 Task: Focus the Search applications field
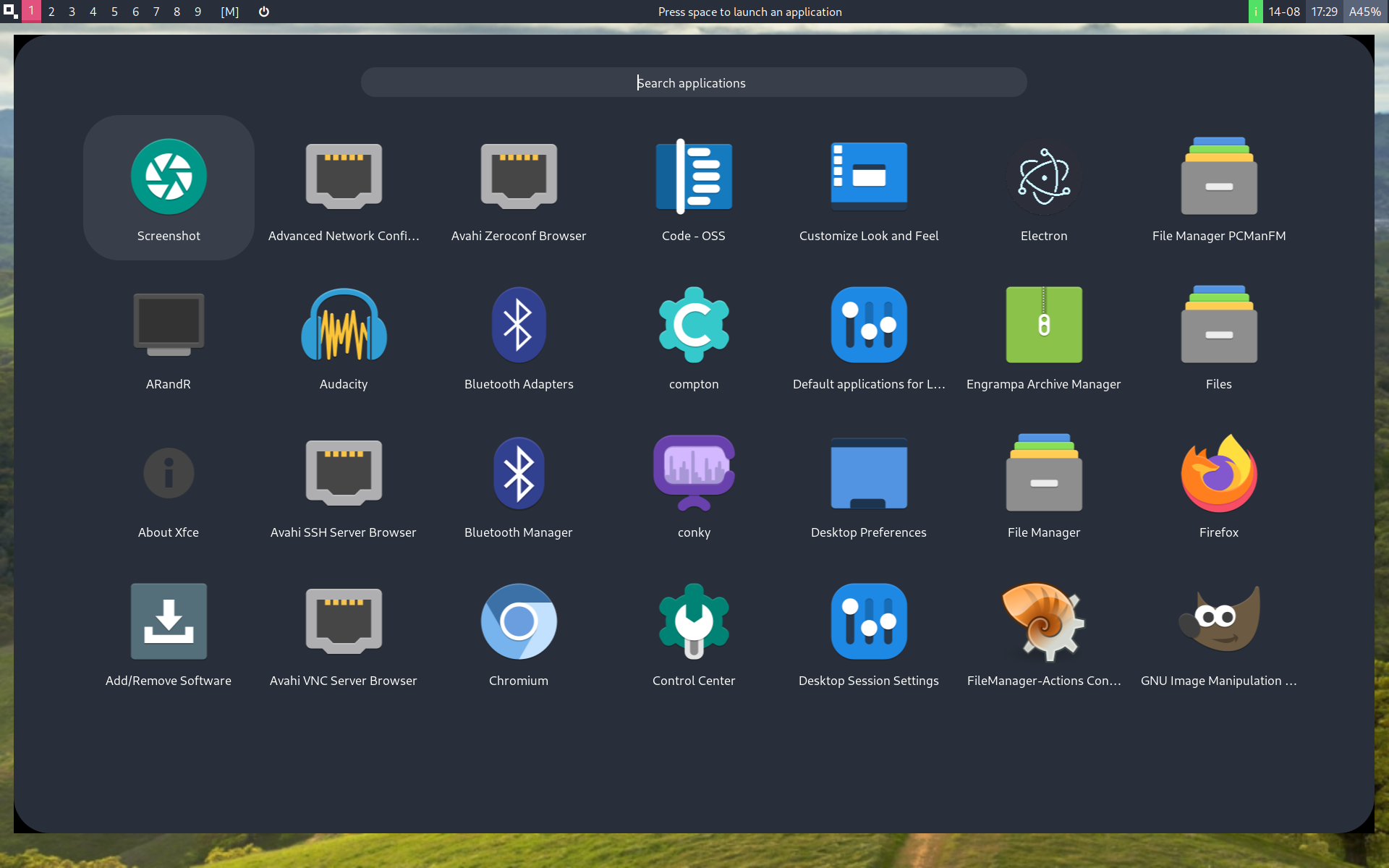click(694, 82)
